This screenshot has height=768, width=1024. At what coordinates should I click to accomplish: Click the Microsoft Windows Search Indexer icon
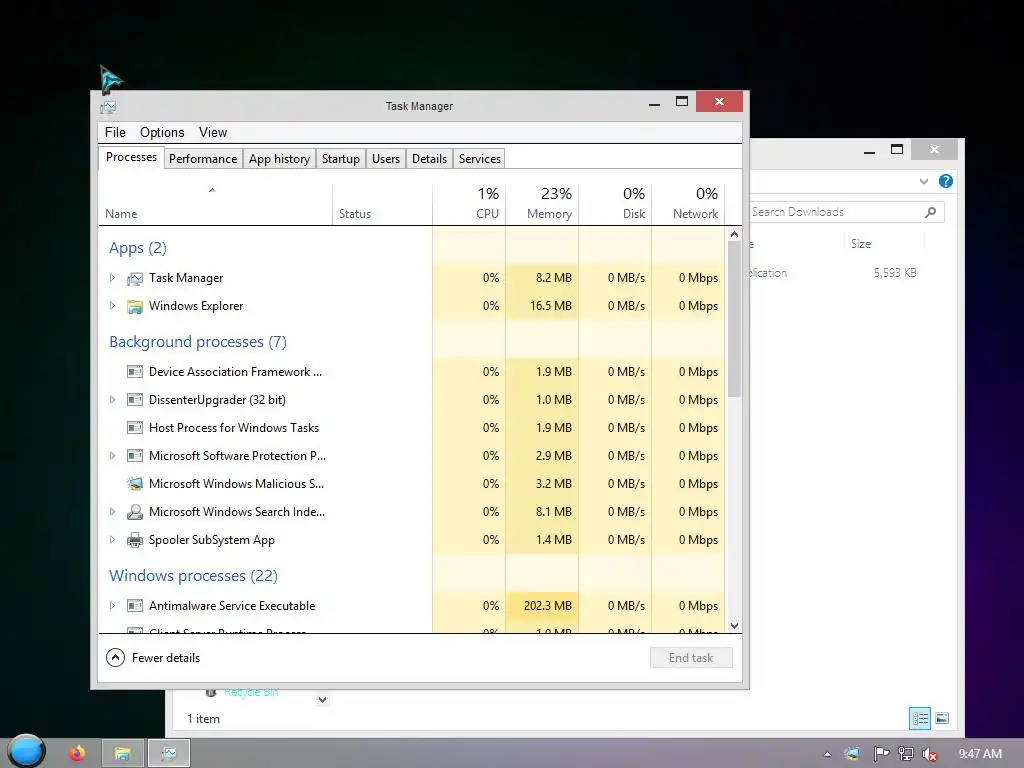(x=135, y=512)
